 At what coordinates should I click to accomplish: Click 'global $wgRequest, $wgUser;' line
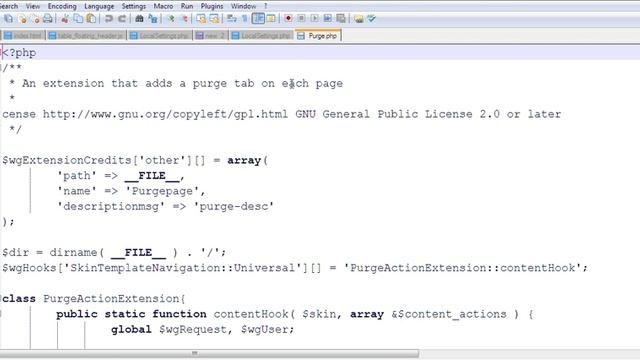(x=202, y=330)
